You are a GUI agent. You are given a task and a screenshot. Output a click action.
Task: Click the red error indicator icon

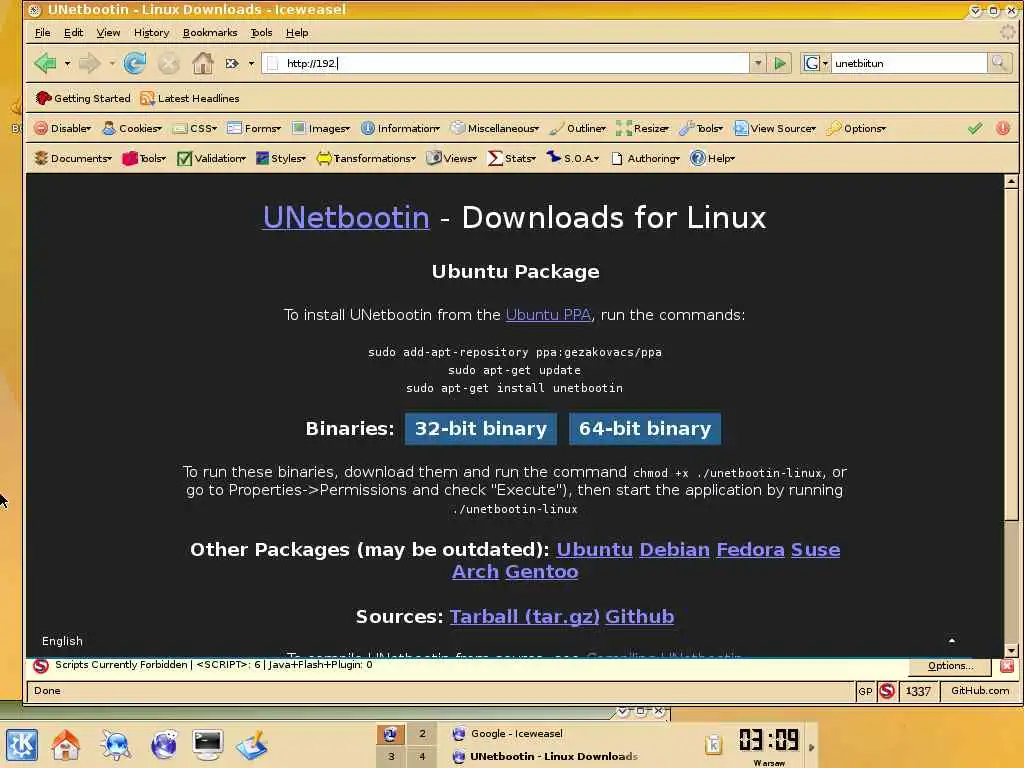(1003, 128)
